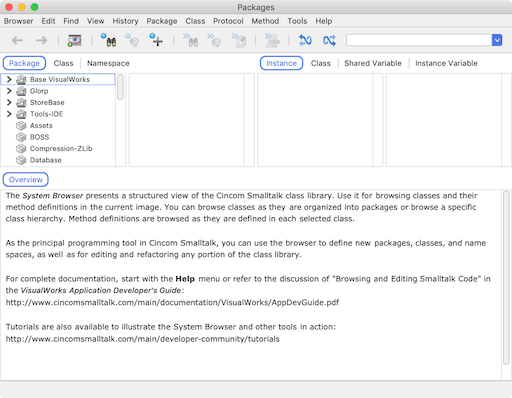Open the Class menu in menu bar
512x398 pixels.
click(195, 21)
